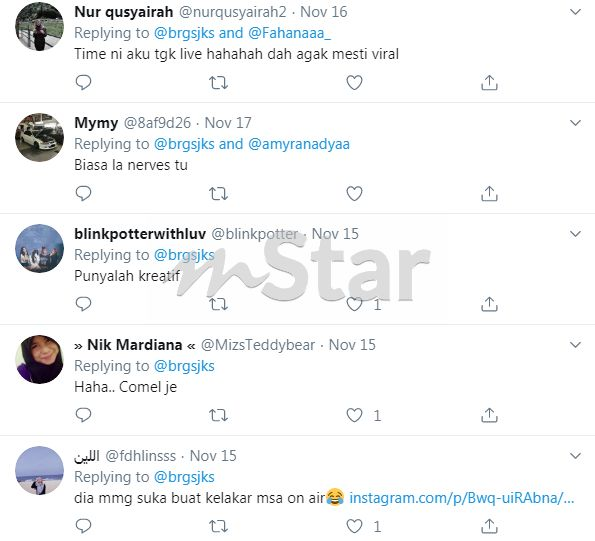This screenshot has height=541, width=595.
Task: Open options chevron on Nik Mardiana's tweet
Action: click(x=576, y=345)
